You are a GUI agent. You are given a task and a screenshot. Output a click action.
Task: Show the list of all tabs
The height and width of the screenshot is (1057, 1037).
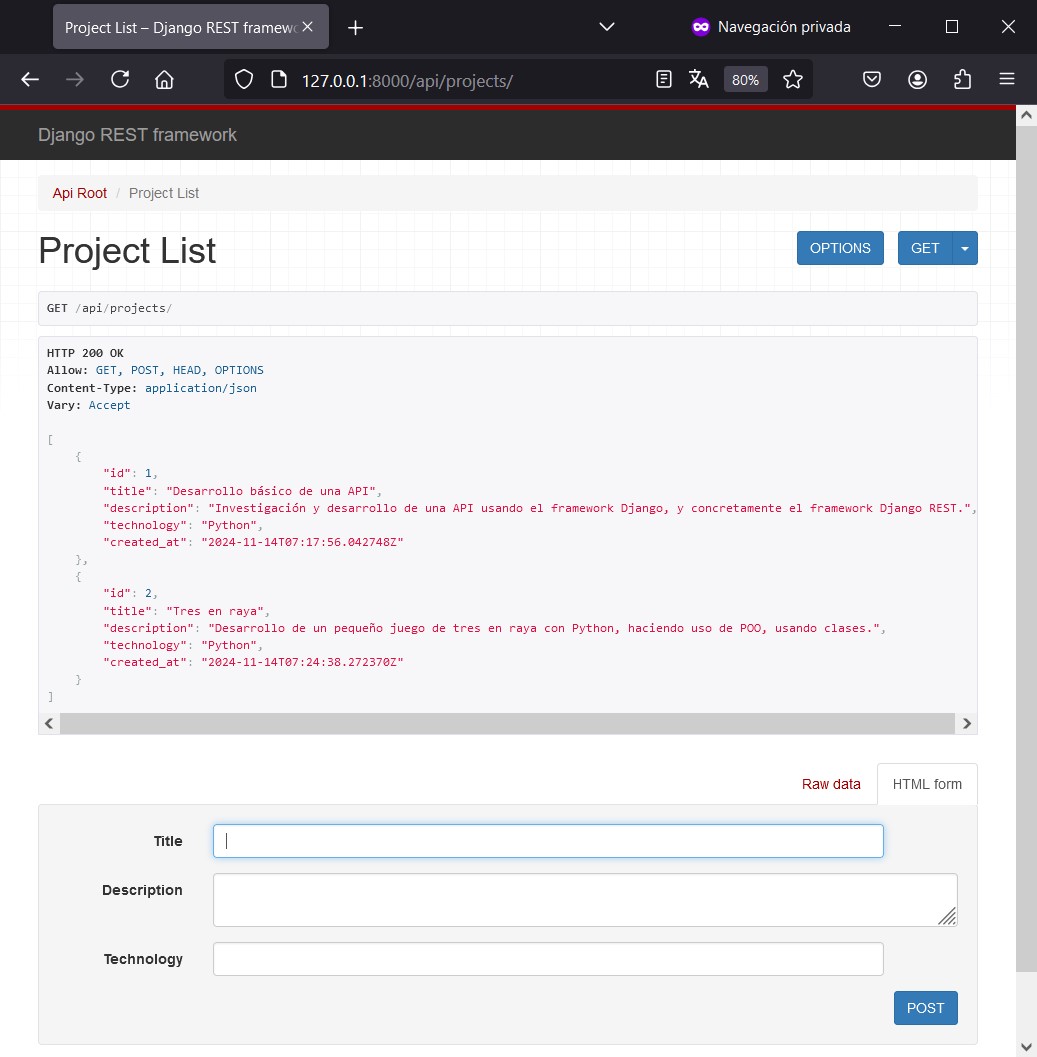tap(607, 27)
